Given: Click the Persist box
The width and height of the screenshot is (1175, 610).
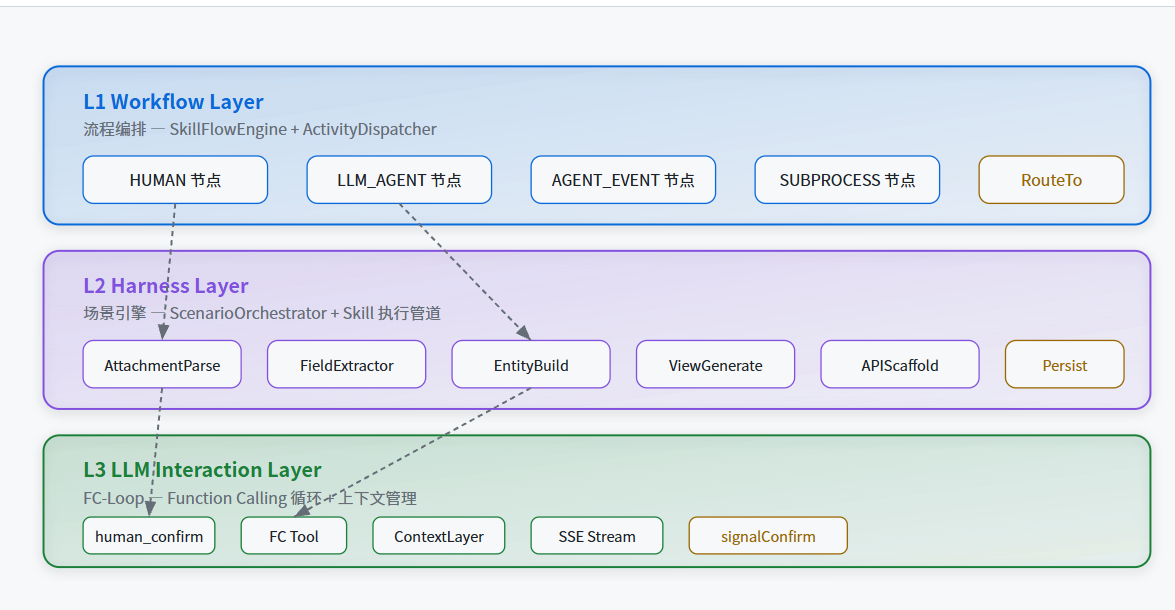Looking at the screenshot, I should (1065, 365).
